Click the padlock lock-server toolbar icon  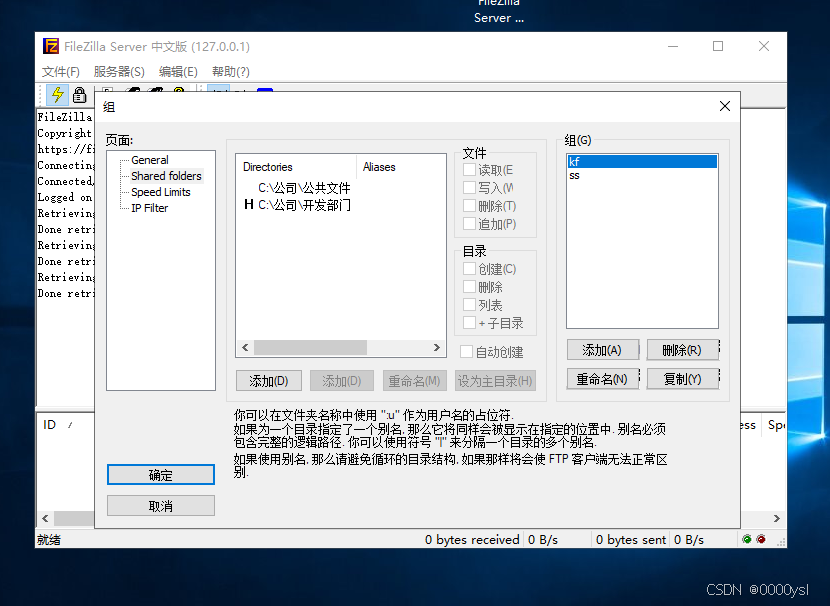(x=79, y=95)
